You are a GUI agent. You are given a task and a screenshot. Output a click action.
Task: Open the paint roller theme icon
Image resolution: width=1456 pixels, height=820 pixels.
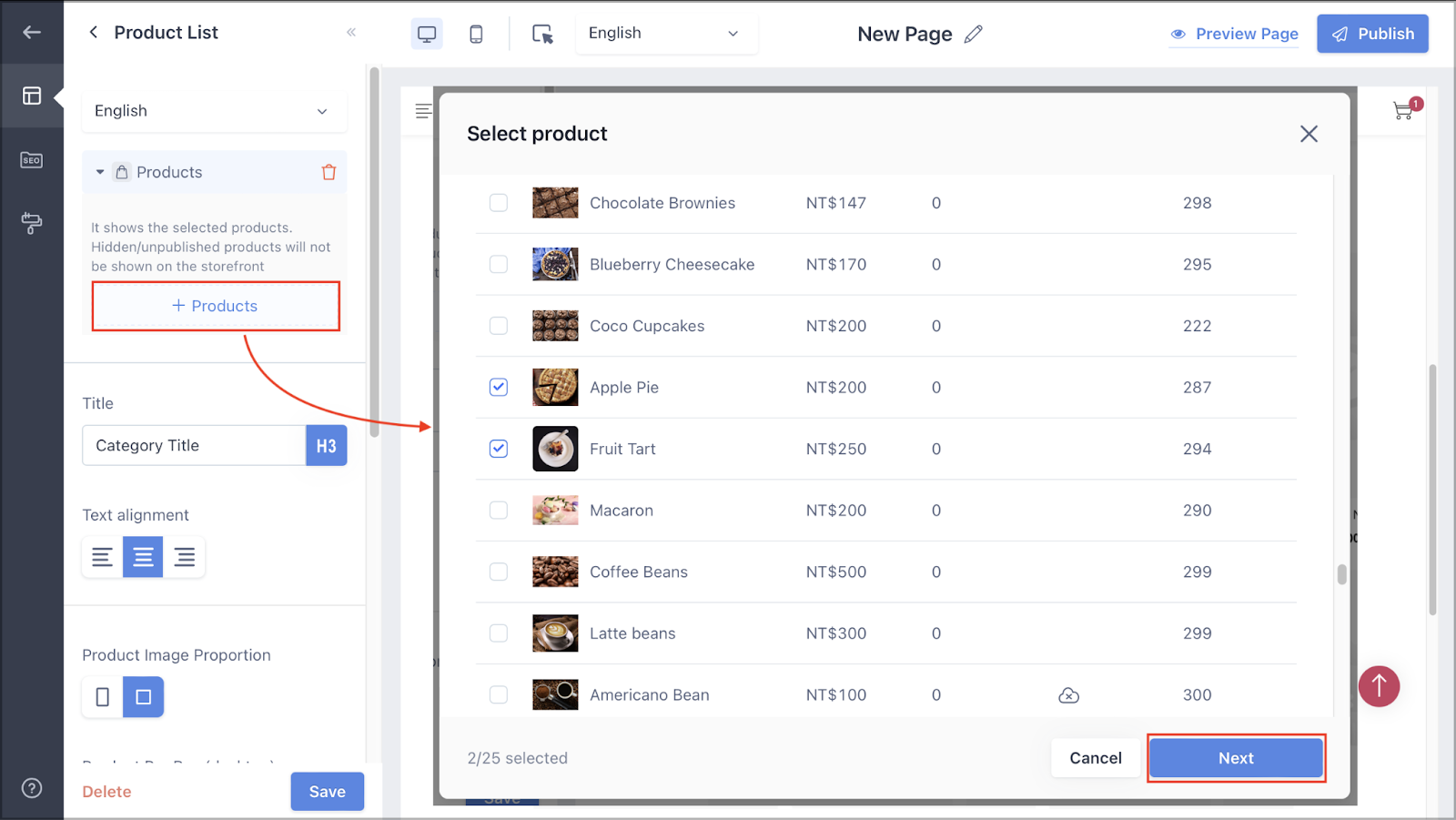pyautogui.click(x=32, y=223)
